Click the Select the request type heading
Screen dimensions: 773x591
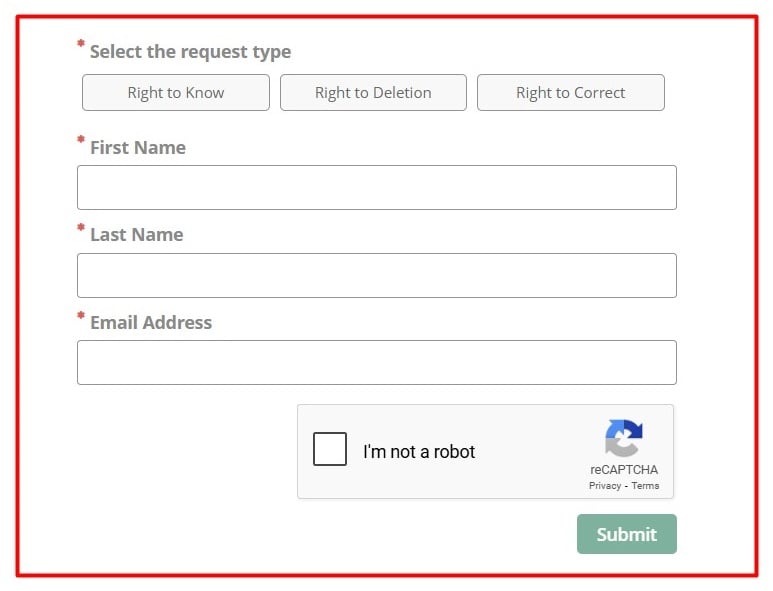(x=190, y=52)
